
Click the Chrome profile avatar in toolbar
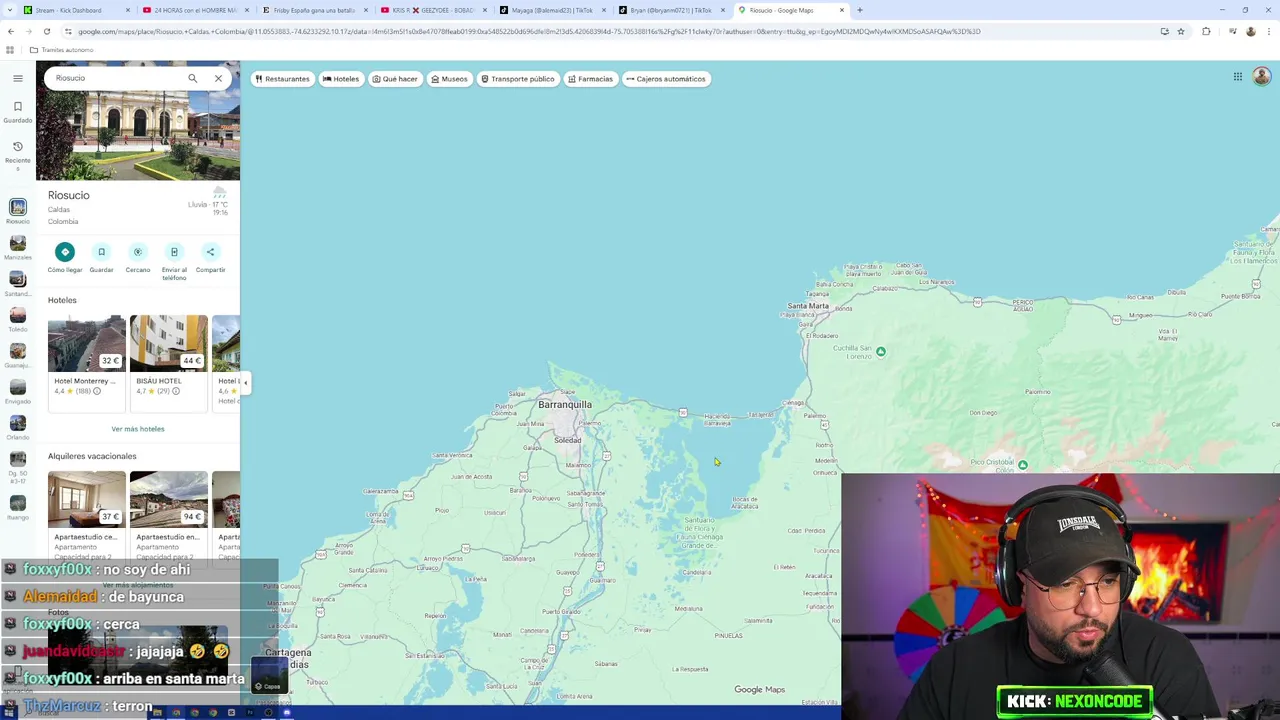coord(1250,31)
